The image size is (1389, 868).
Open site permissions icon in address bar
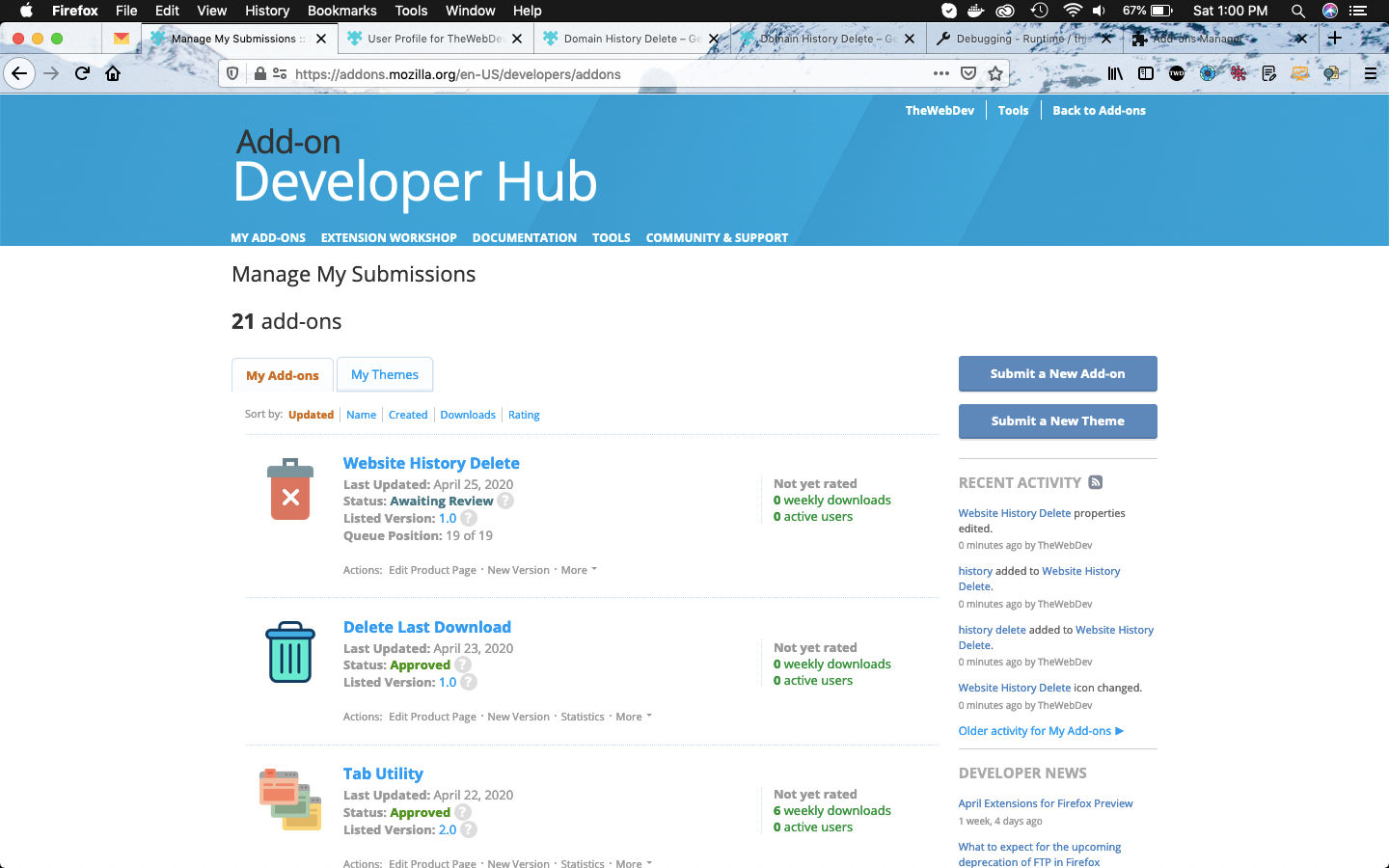coord(280,73)
